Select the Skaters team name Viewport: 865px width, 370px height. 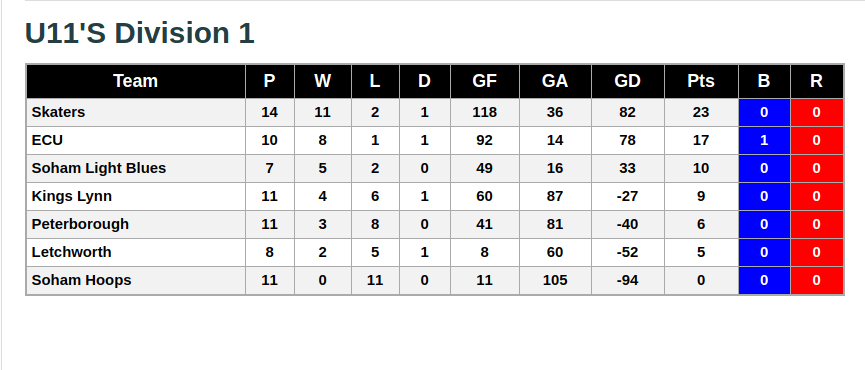tap(58, 112)
